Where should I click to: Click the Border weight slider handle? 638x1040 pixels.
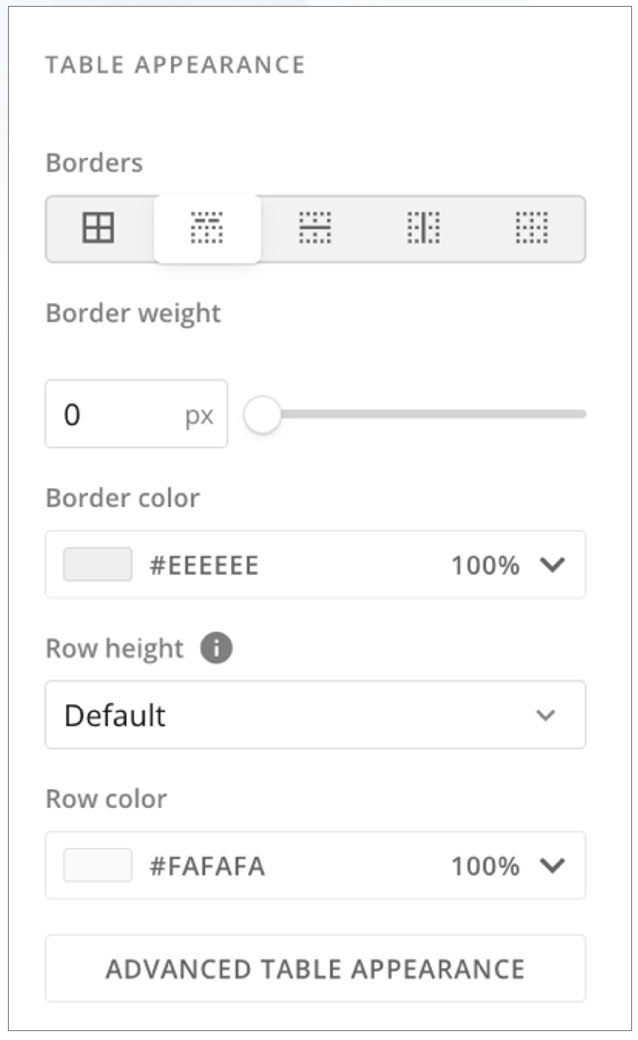coord(263,414)
